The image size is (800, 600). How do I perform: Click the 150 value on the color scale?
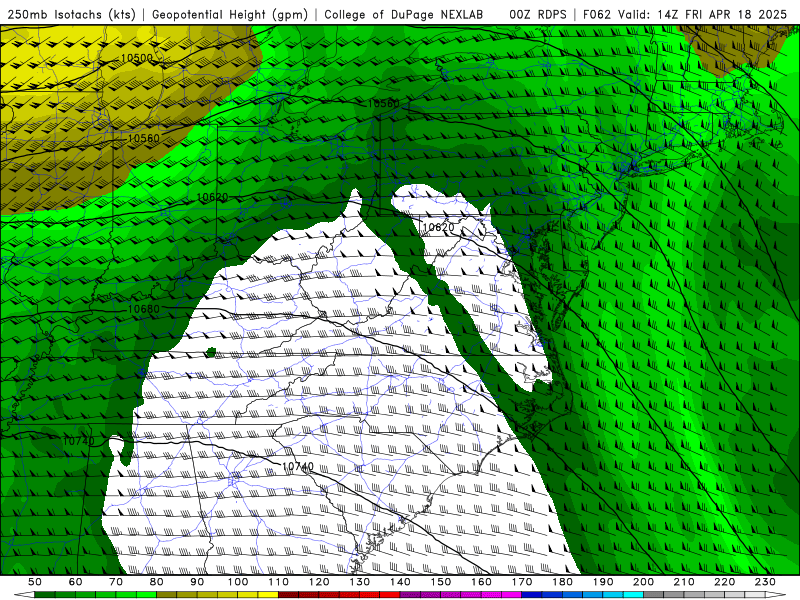coord(441,582)
